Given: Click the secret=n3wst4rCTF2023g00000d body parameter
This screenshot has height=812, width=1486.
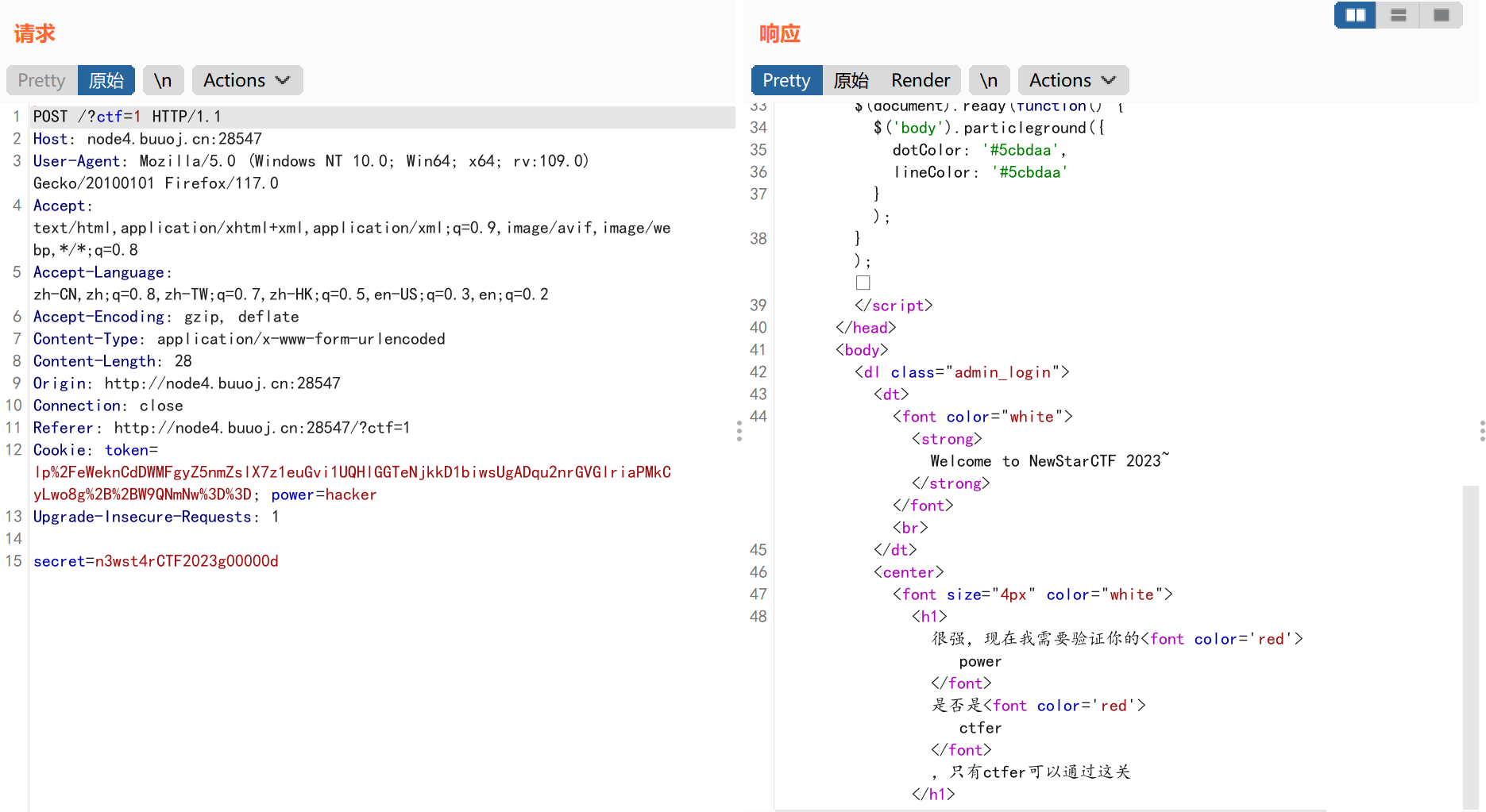Looking at the screenshot, I should [x=156, y=561].
